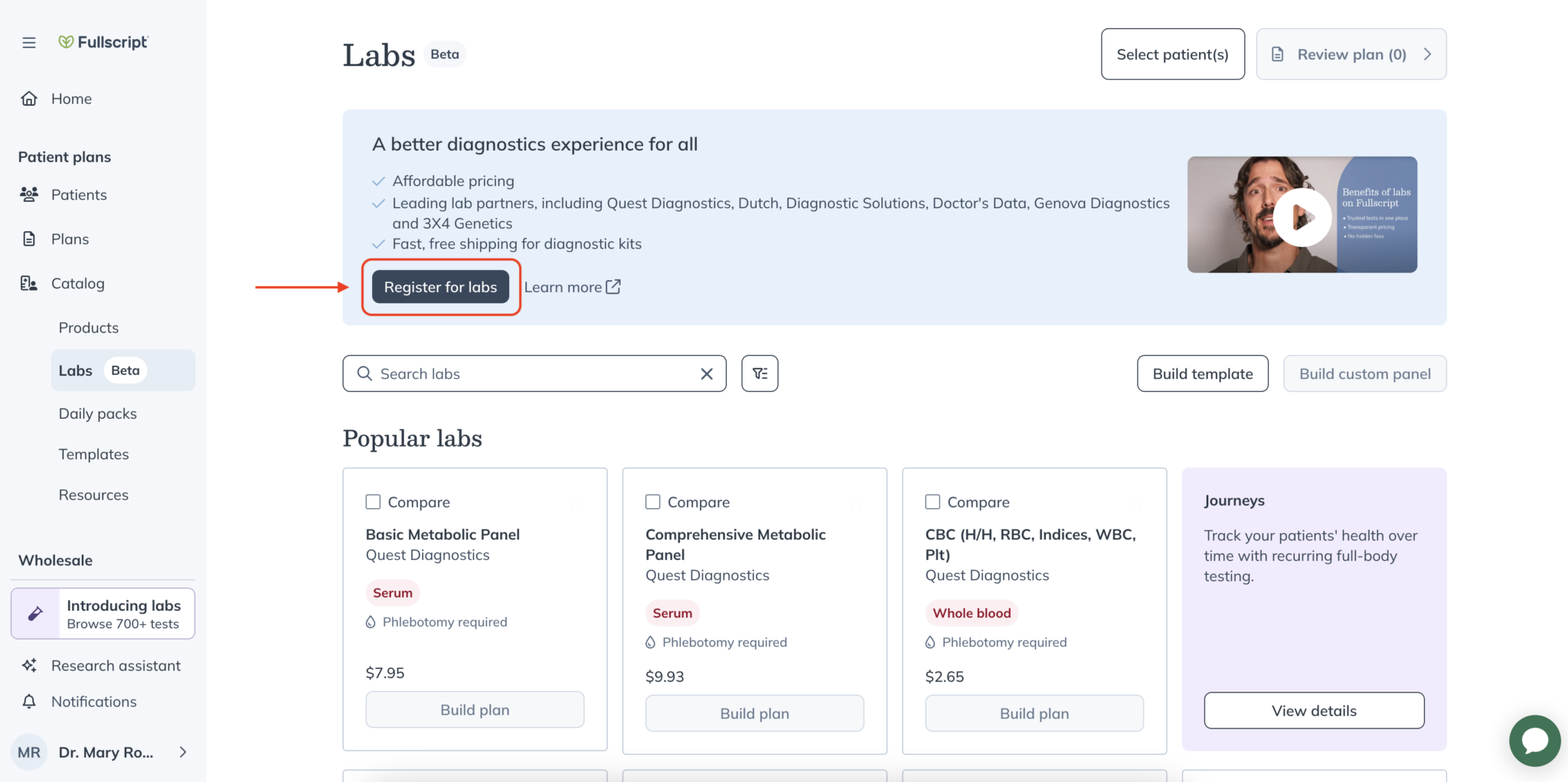Open the Plans section
Viewport: 1568px width, 782px height.
(x=69, y=239)
